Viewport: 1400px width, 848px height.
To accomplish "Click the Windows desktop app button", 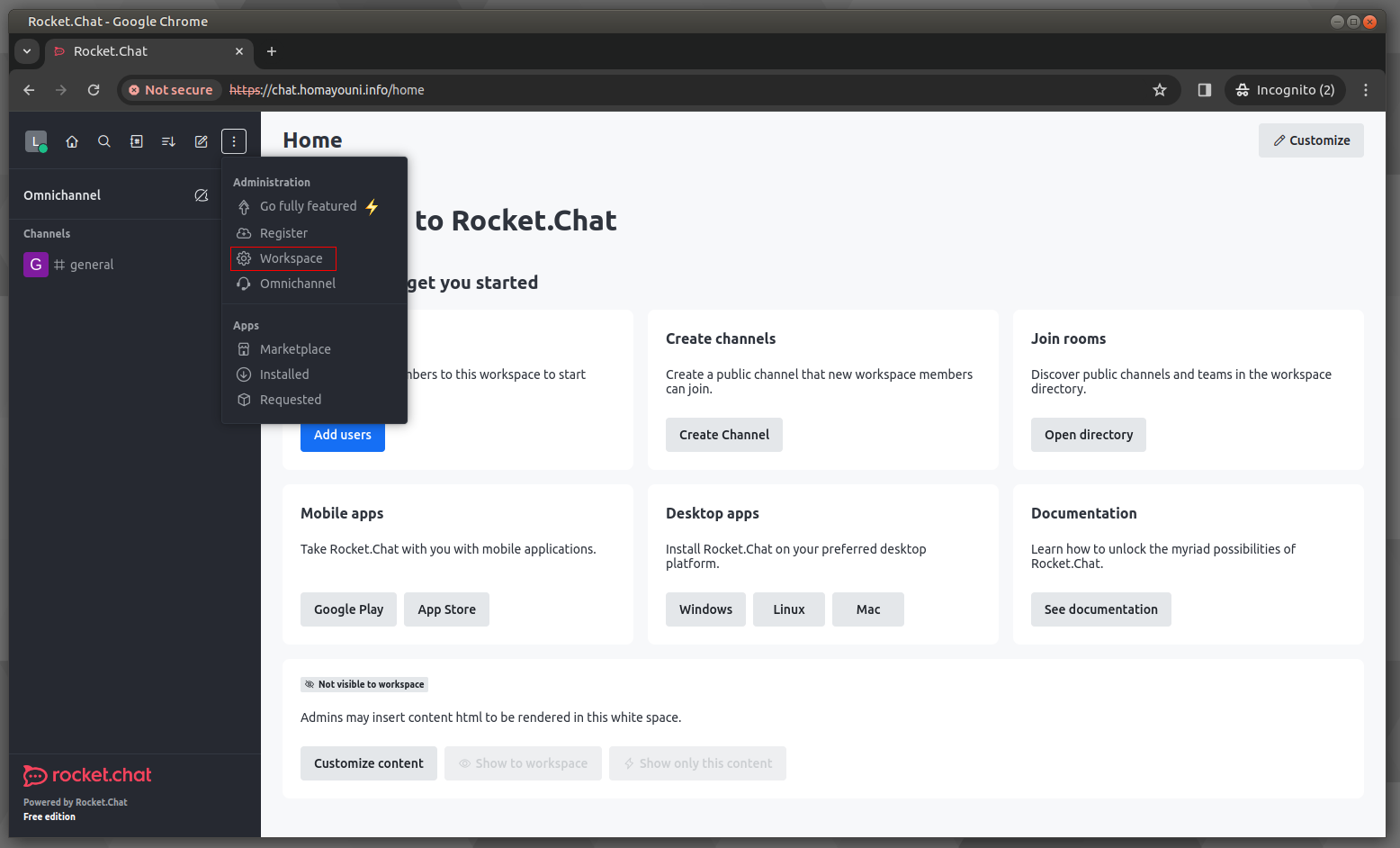I will coord(706,609).
